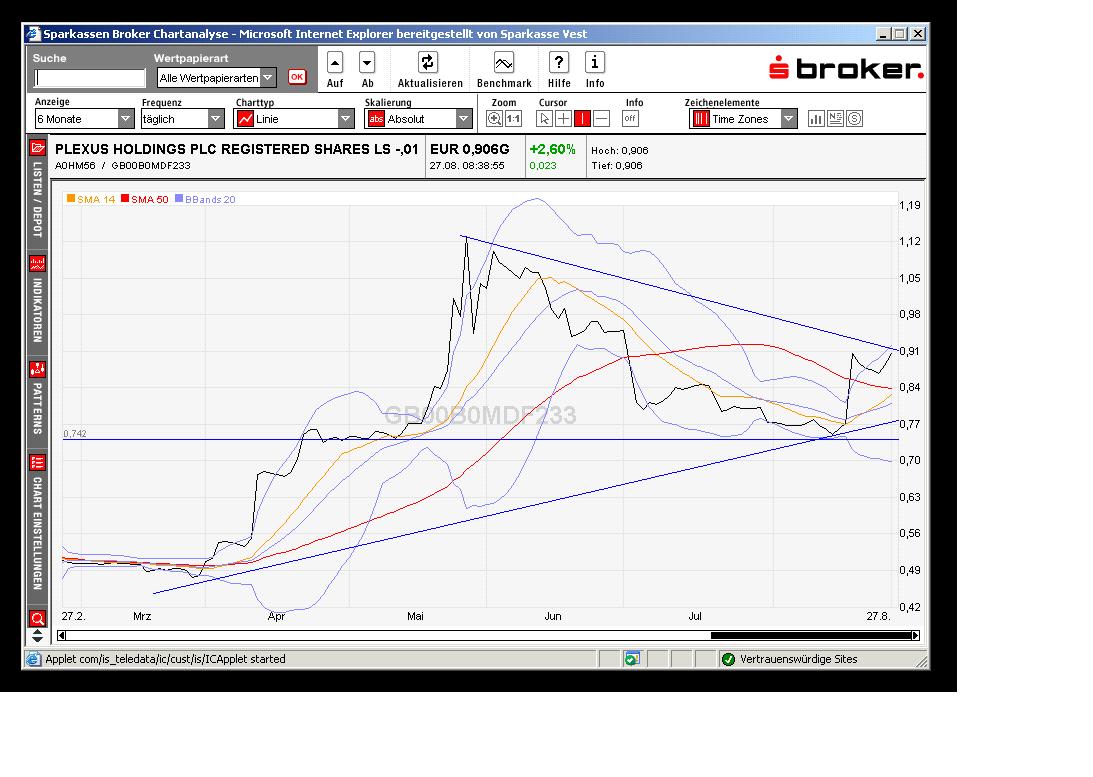Open the Benchmark tool icon
The height and width of the screenshot is (777, 1093).
point(504,63)
